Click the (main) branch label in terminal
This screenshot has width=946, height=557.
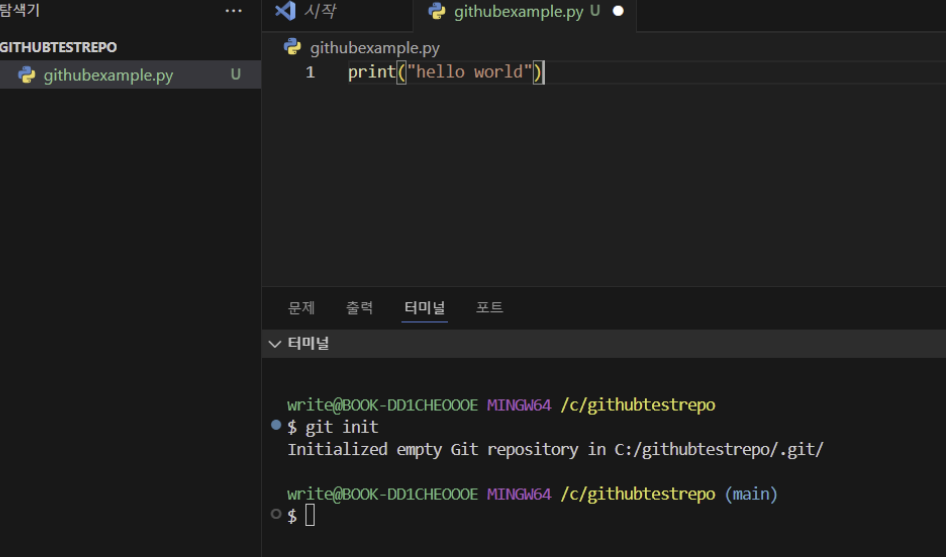click(x=751, y=494)
